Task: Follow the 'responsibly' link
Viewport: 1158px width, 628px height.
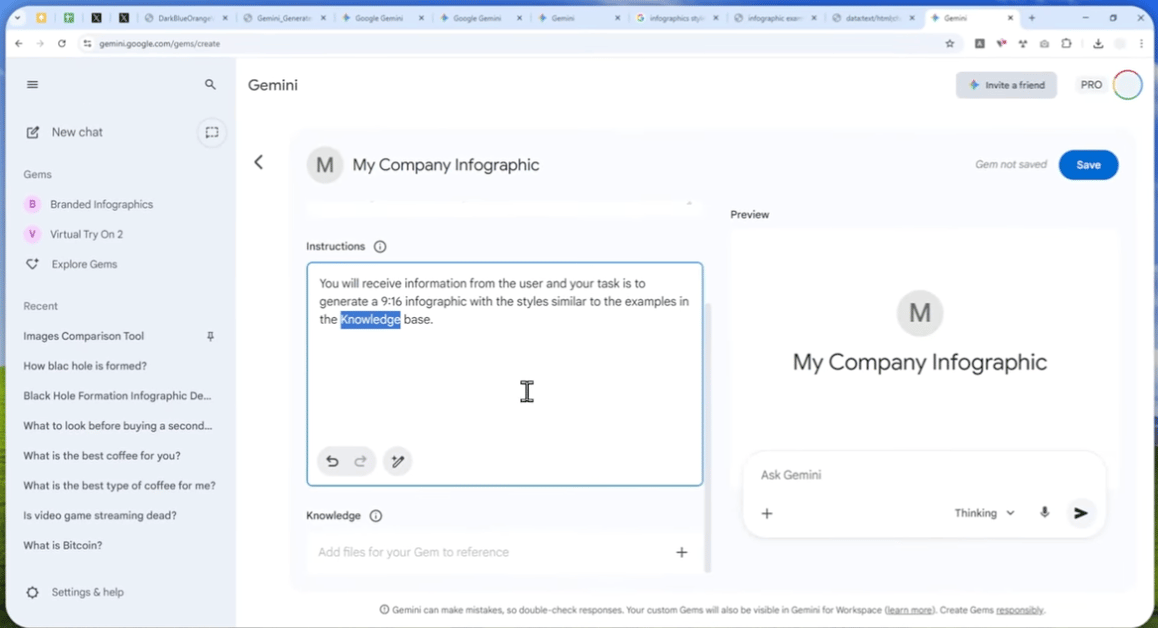Action: click(1019, 610)
